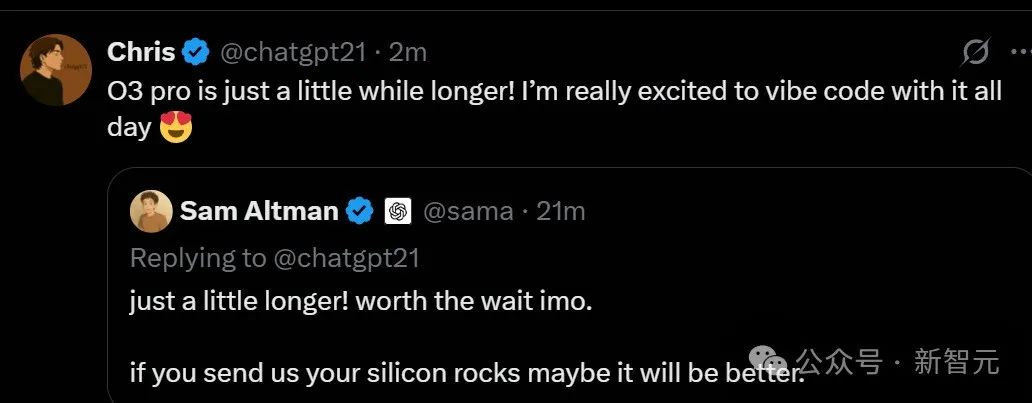Screen dimensions: 1032x403
Task: Click @chatgpt21 in the "Replying to" line
Action: click(346, 258)
